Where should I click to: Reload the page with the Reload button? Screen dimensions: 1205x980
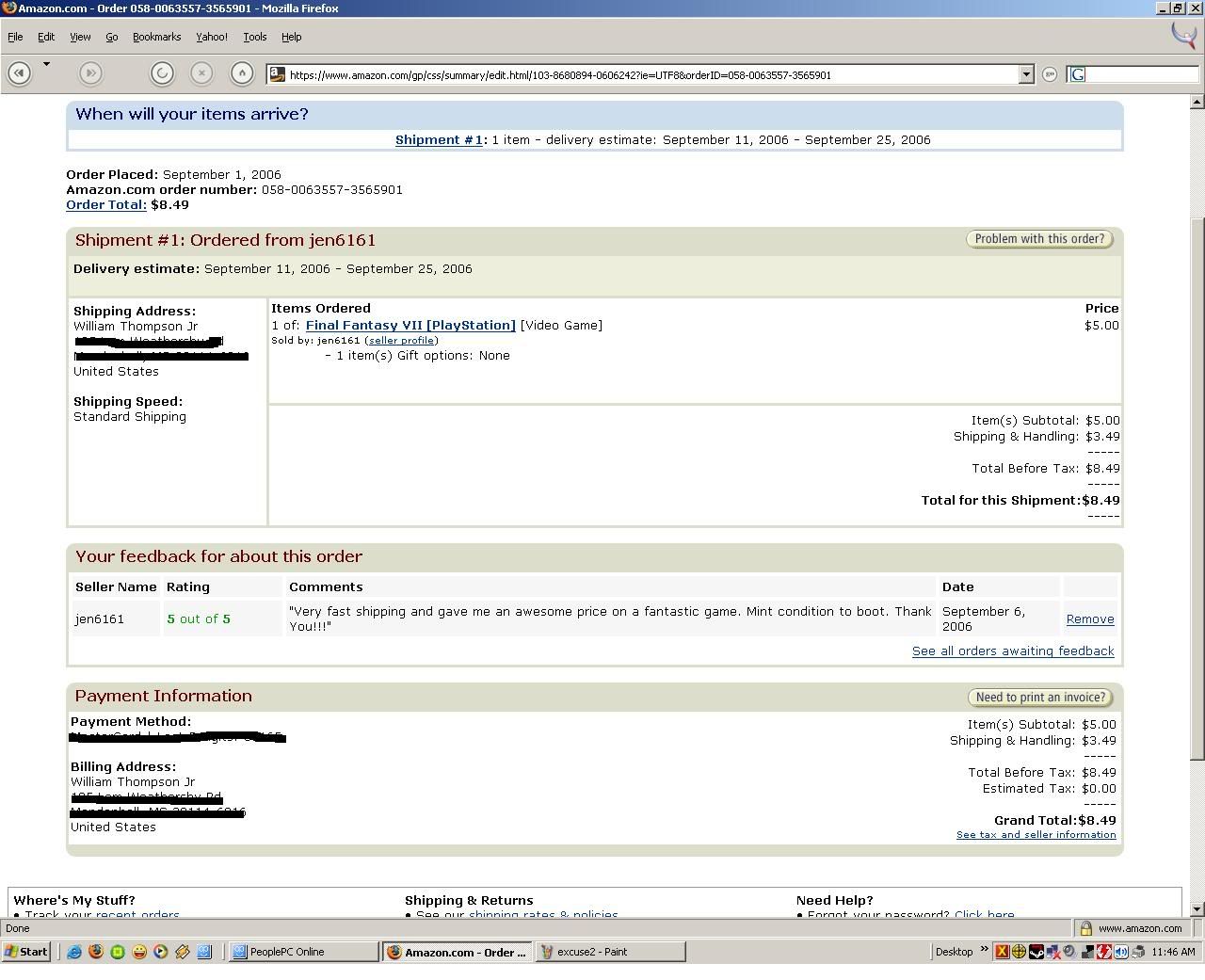click(x=162, y=72)
